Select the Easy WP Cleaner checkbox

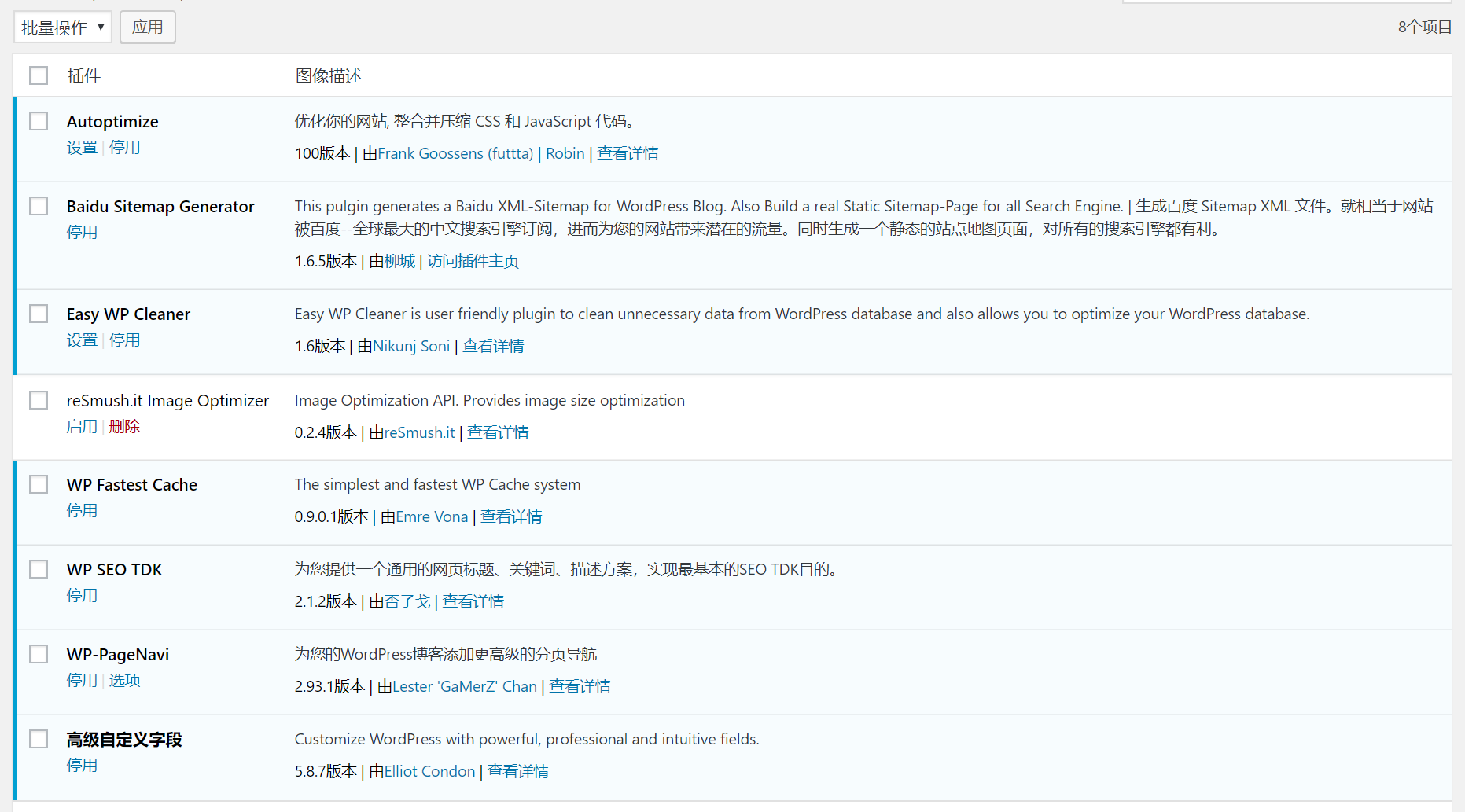pyautogui.click(x=39, y=314)
